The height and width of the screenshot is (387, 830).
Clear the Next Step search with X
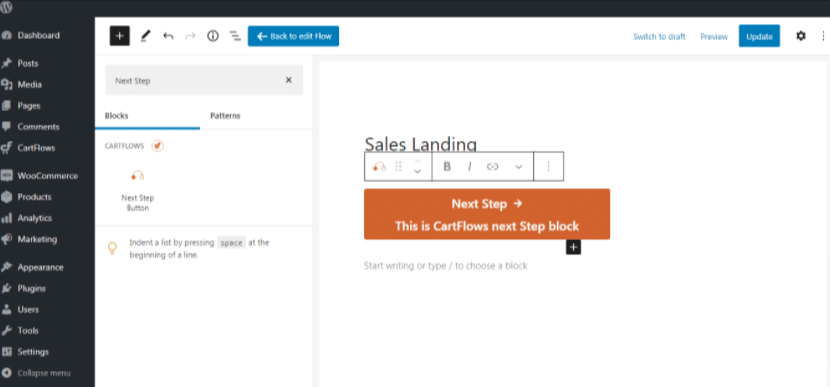(288, 80)
